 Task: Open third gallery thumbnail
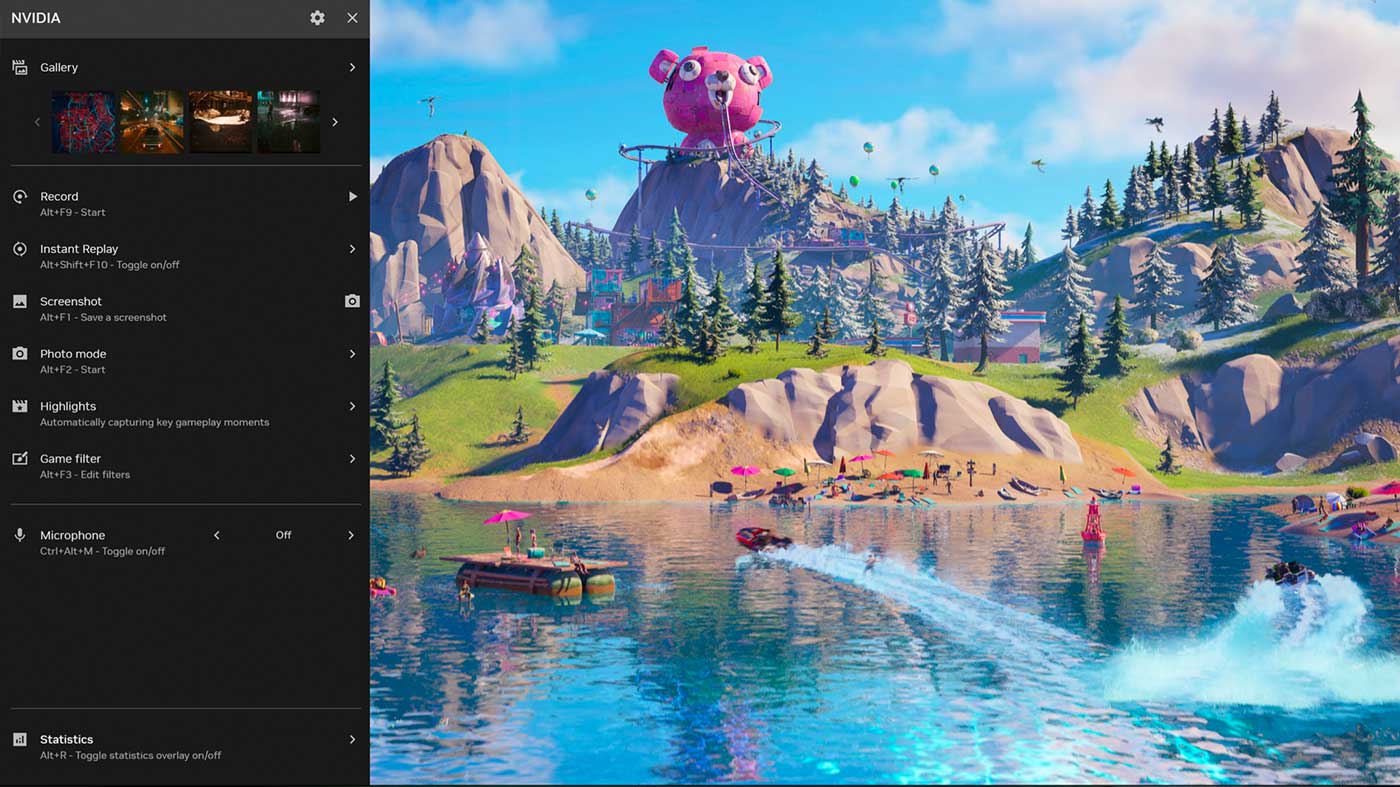point(220,122)
